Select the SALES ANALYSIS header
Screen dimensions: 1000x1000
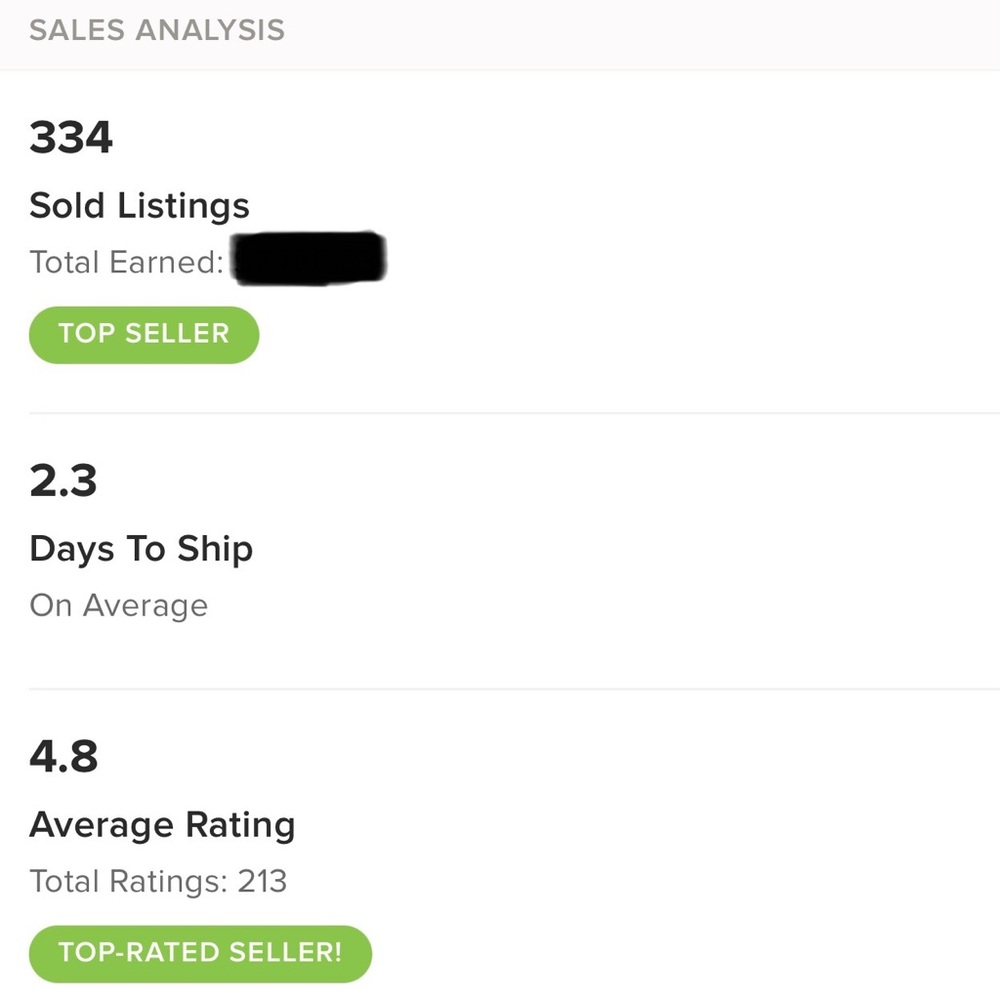(156, 30)
